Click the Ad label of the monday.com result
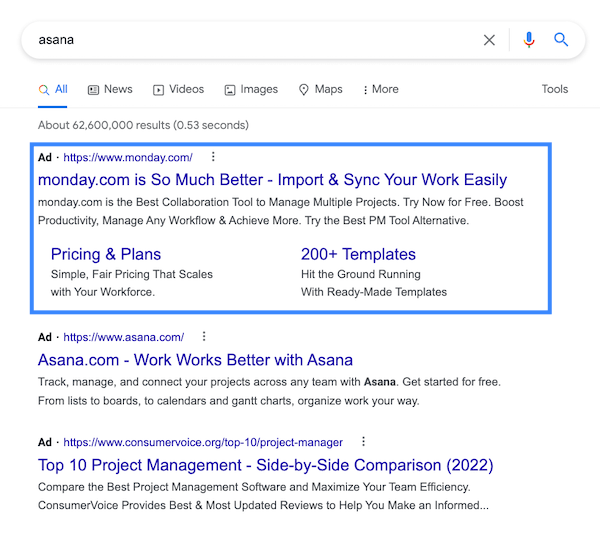 point(45,157)
